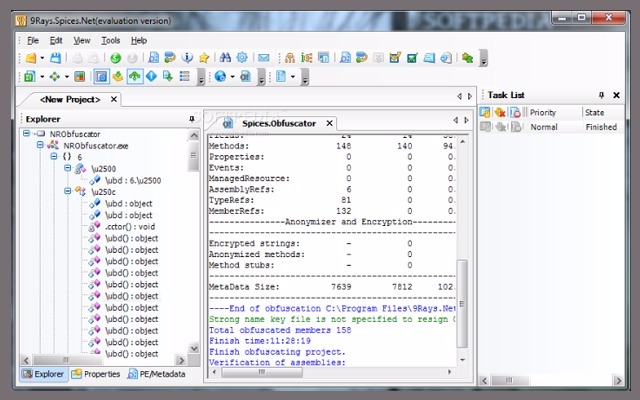Click the green document icon in second toolbar
The height and width of the screenshot is (400, 640).
29,76
